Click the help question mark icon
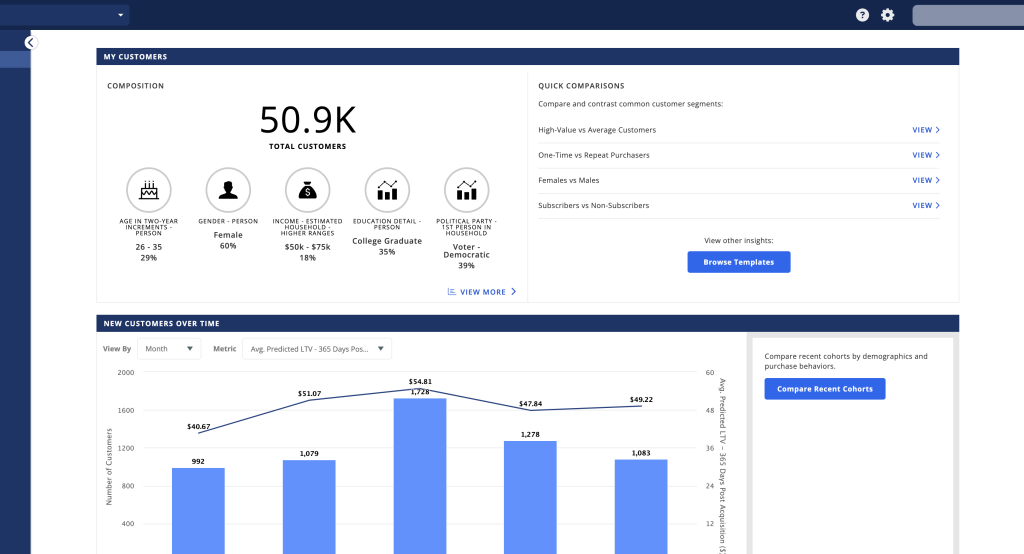The width and height of the screenshot is (1024, 554). pos(862,15)
